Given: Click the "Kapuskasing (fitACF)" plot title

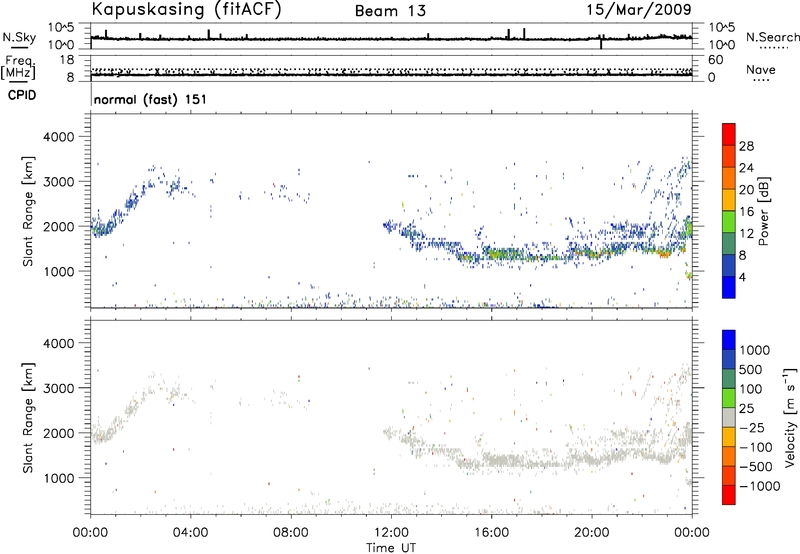Looking at the screenshot, I should coord(186,9).
